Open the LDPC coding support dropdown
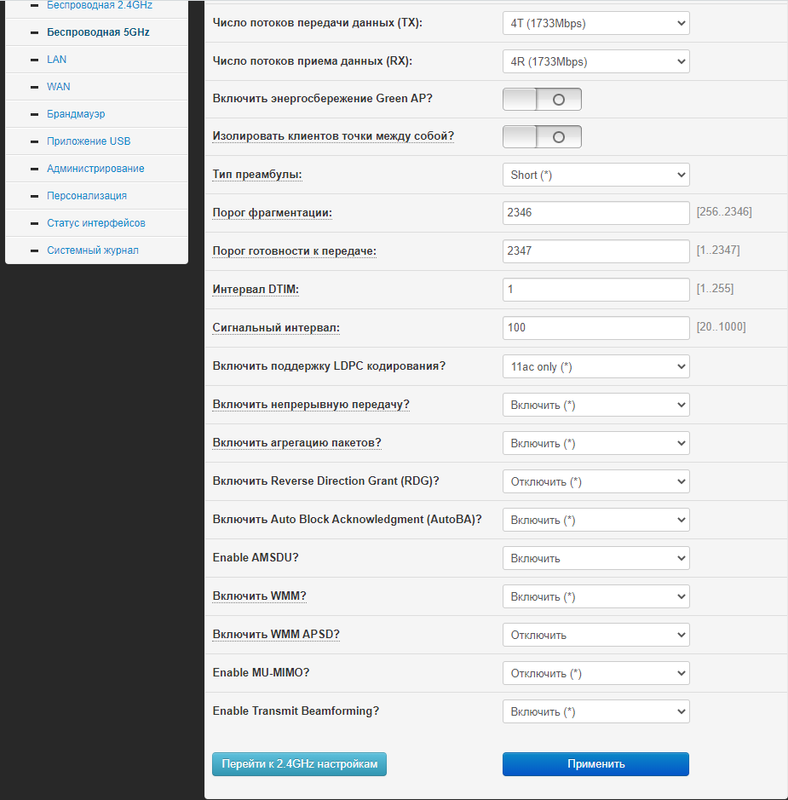The width and height of the screenshot is (788, 800). pyautogui.click(x=596, y=366)
